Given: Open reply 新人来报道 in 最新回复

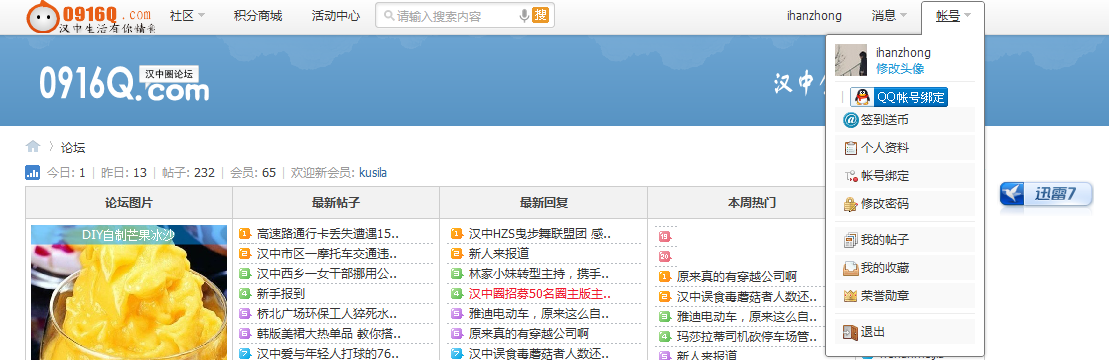Looking at the screenshot, I should pyautogui.click(x=499, y=253).
